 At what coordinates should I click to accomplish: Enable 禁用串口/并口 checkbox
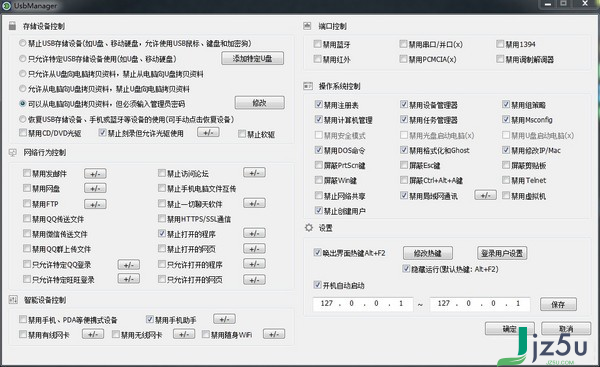403,44
